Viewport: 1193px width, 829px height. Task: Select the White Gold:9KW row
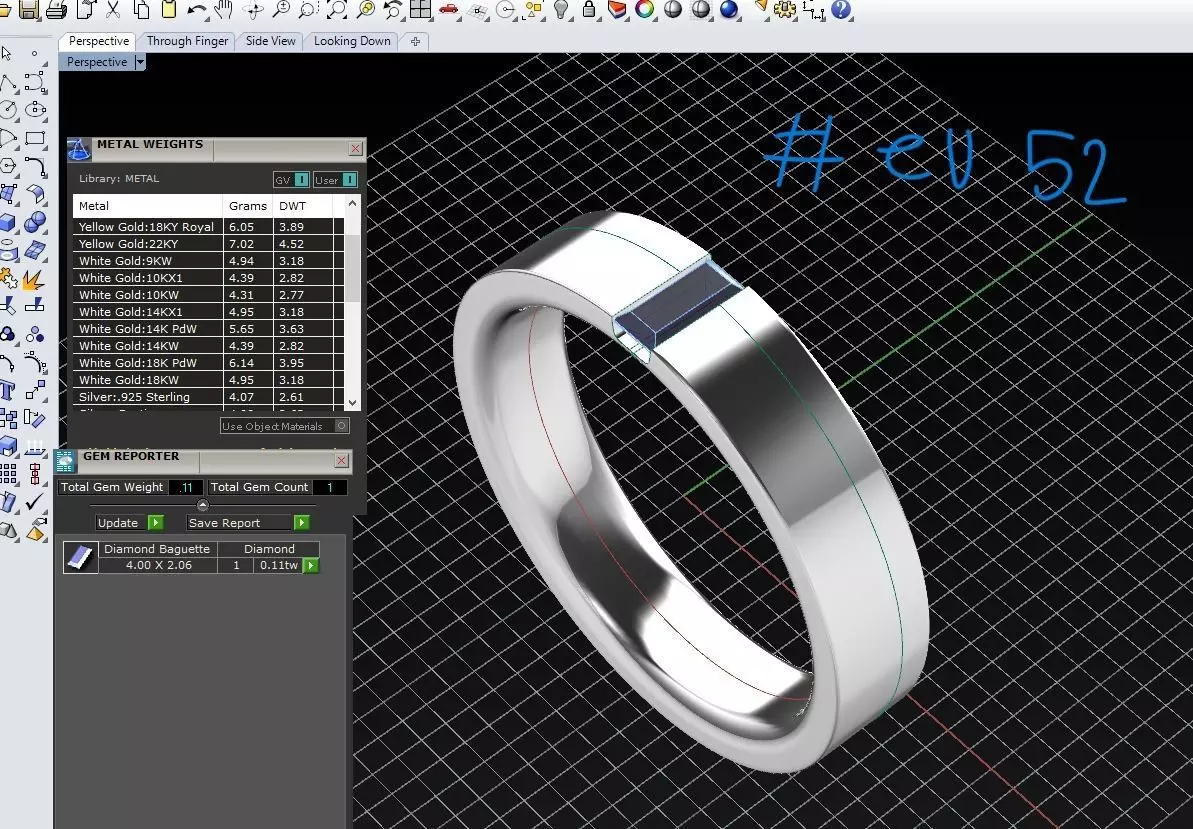(x=209, y=261)
